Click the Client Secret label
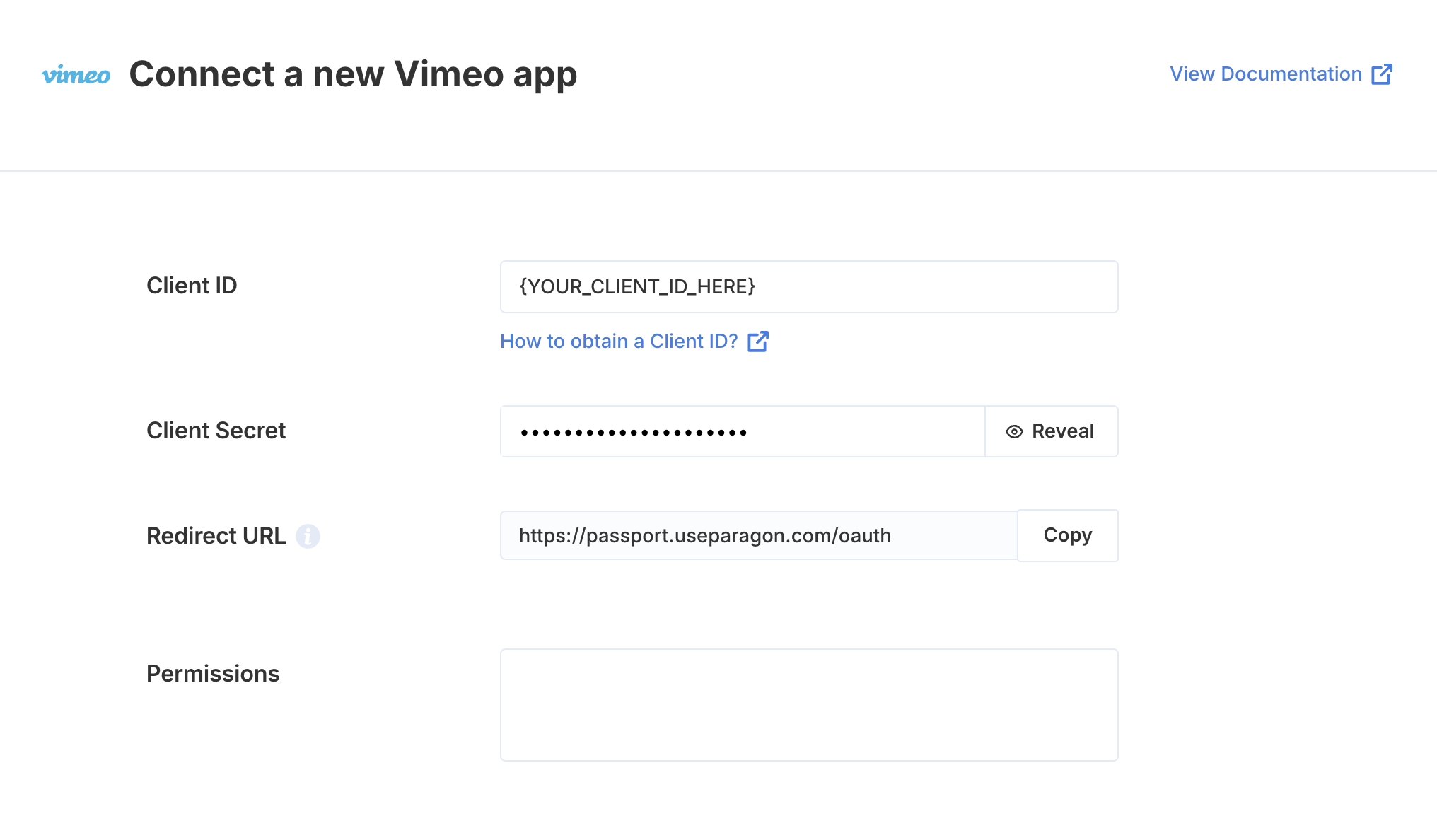 click(x=216, y=431)
